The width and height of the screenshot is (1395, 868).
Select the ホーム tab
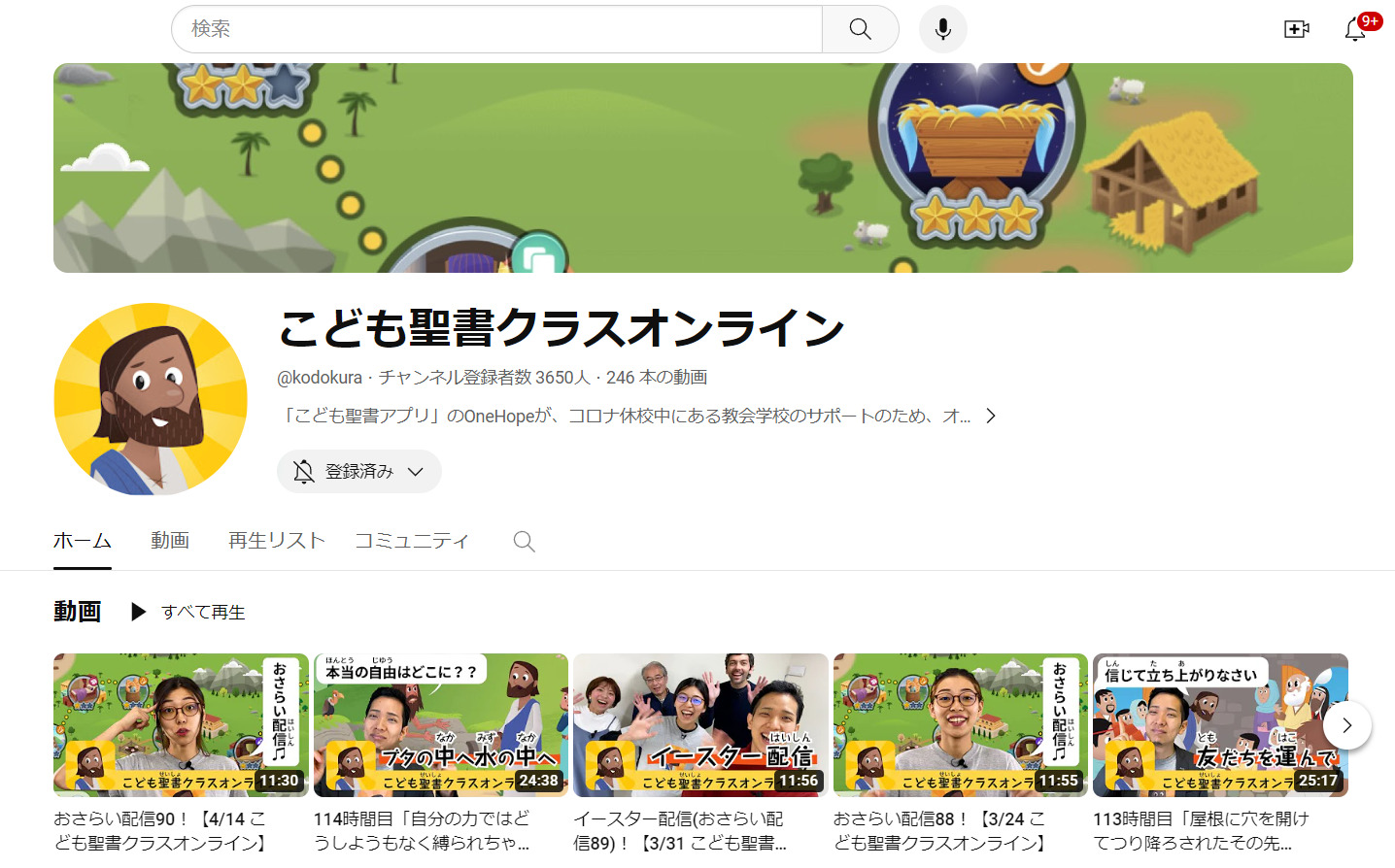click(x=82, y=541)
